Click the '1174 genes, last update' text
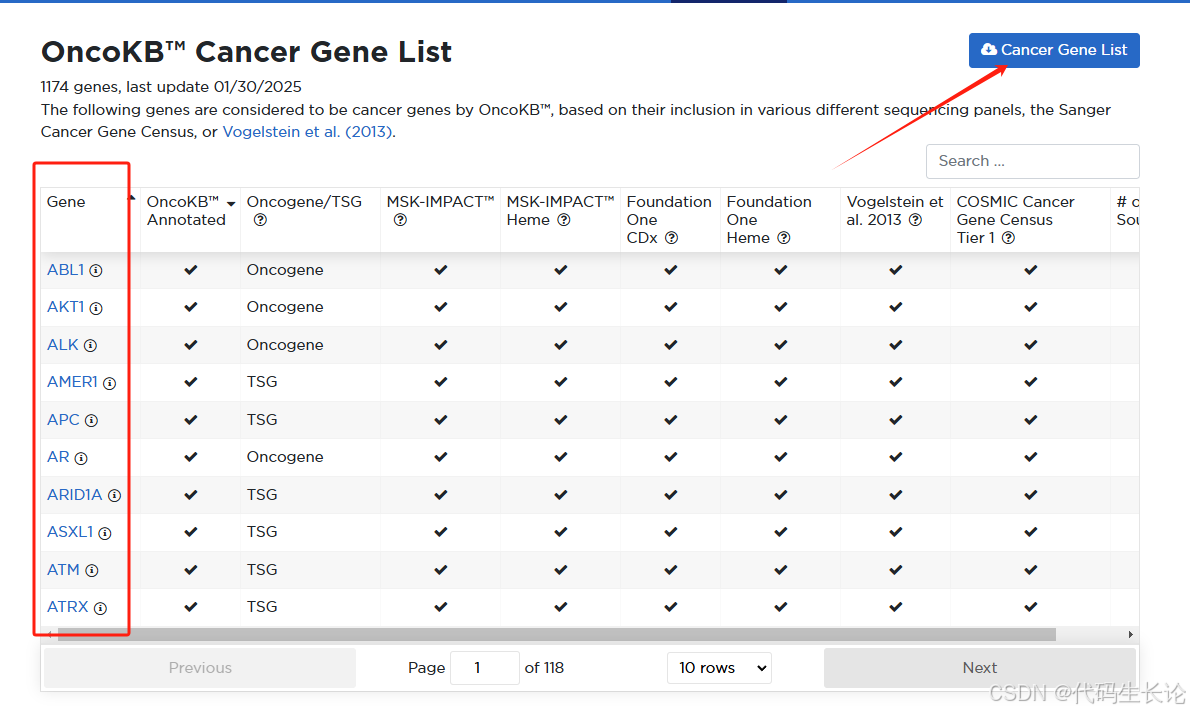The image size is (1190, 713). (x=171, y=87)
